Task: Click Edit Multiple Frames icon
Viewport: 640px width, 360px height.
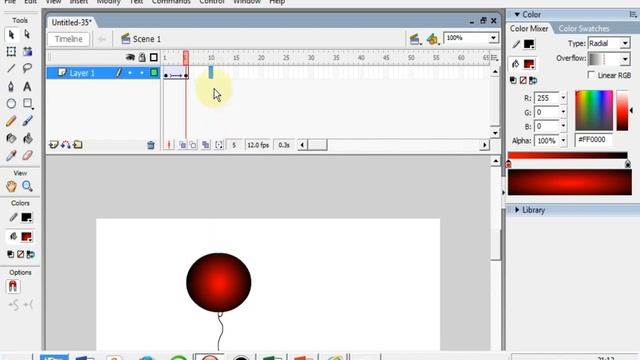Action: pyautogui.click(x=206, y=145)
